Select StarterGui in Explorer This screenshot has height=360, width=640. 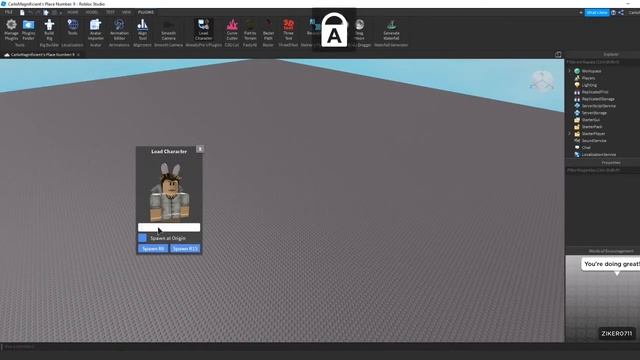pyautogui.click(x=591, y=120)
